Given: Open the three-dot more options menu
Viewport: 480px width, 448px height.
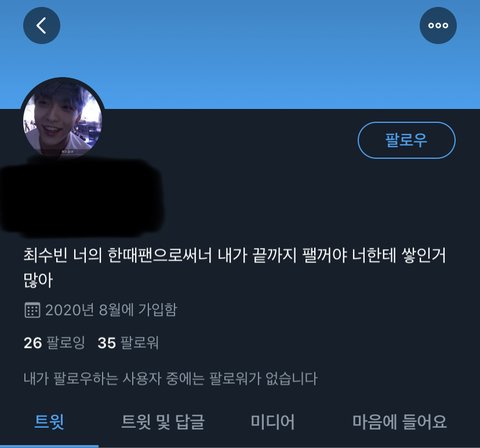Looking at the screenshot, I should click(438, 26).
